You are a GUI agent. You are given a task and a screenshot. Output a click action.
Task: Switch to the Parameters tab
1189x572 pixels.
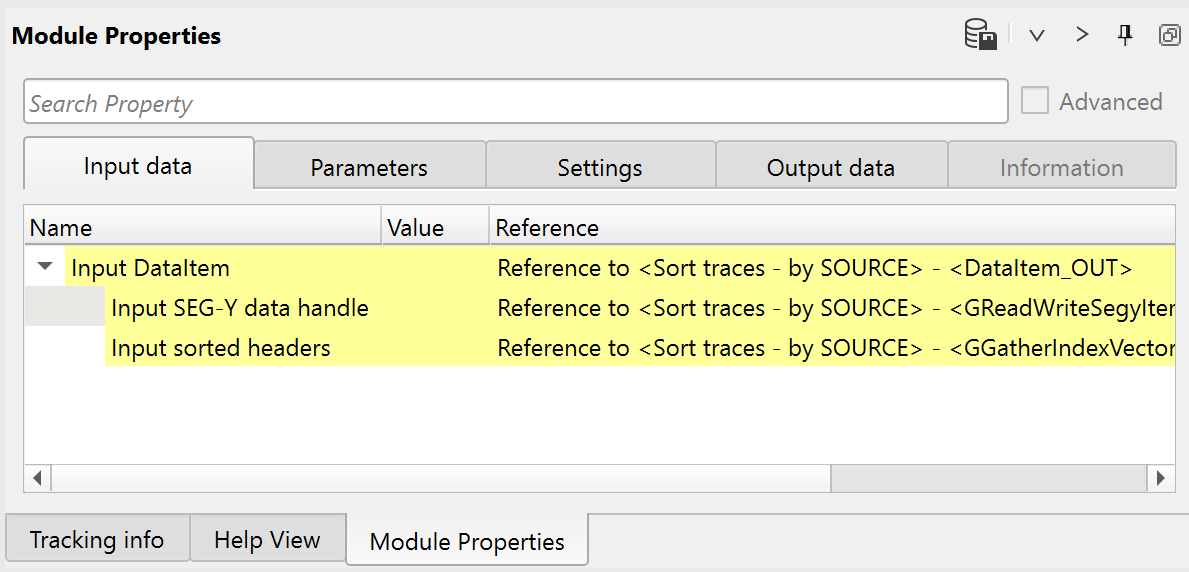click(x=369, y=168)
